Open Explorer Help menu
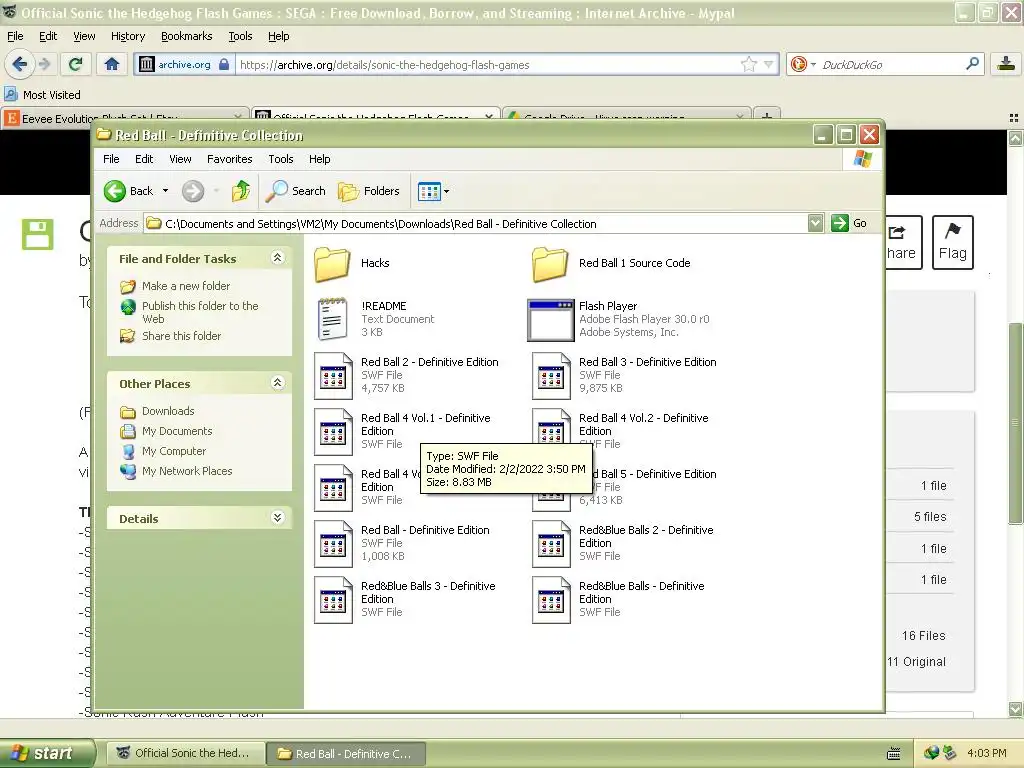The height and width of the screenshot is (768, 1024). click(319, 159)
